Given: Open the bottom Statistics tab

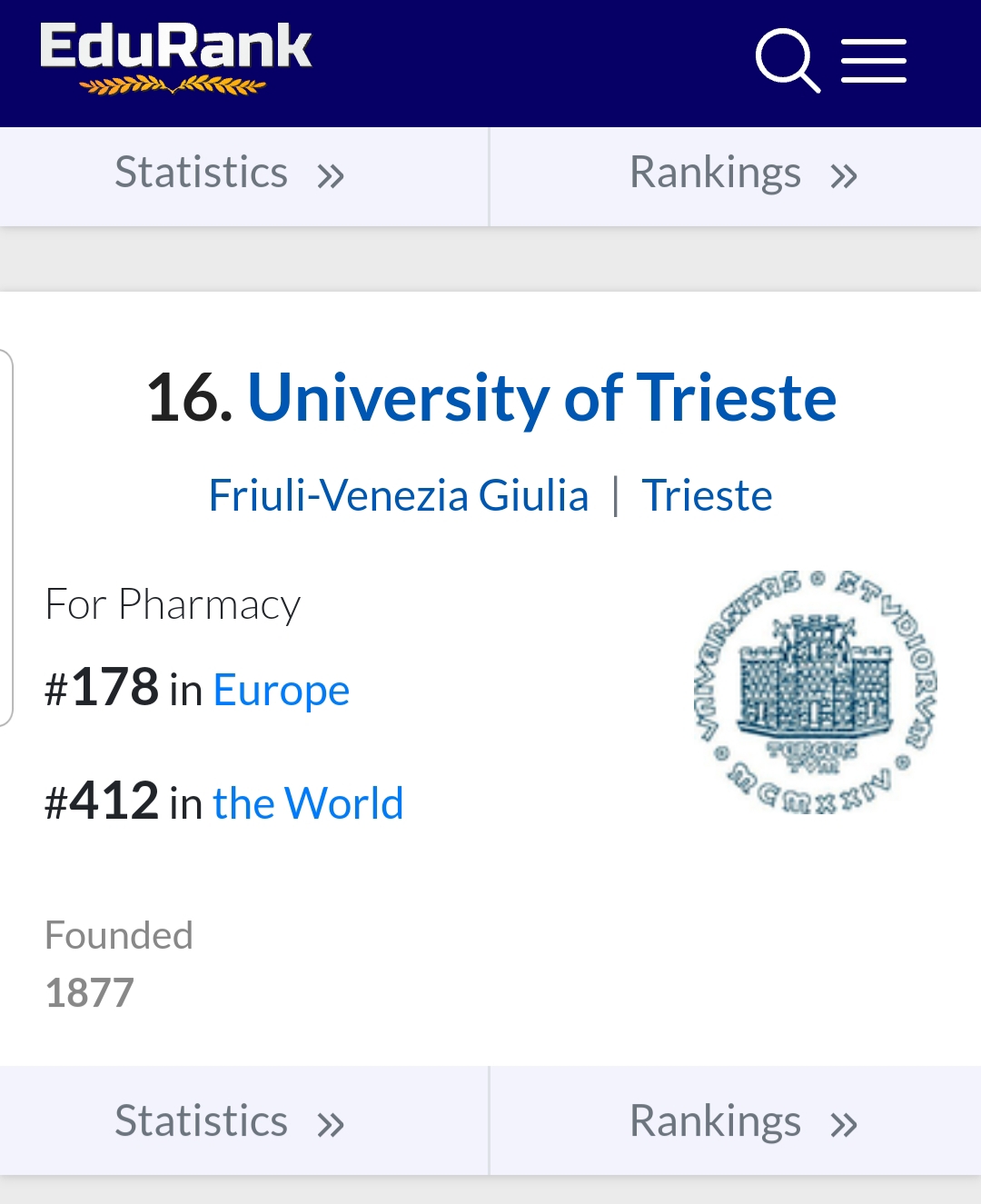Looking at the screenshot, I should (x=244, y=1120).
